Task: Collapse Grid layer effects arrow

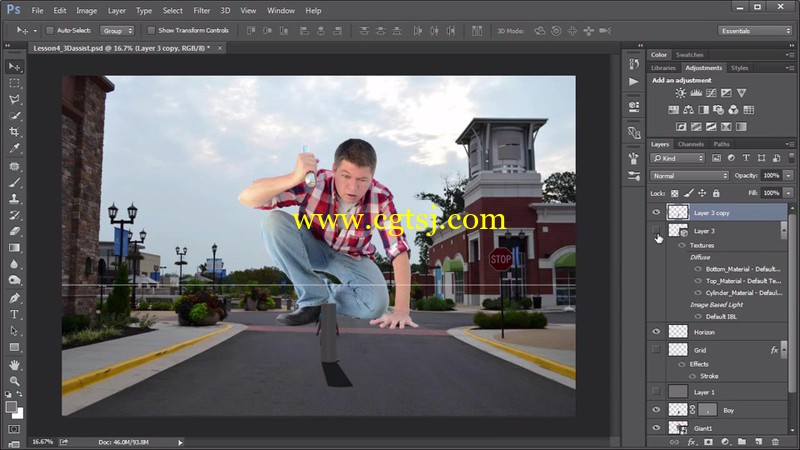Action: point(784,349)
